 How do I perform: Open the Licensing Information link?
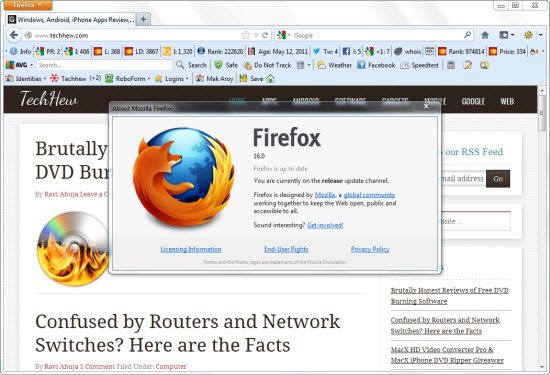click(x=191, y=249)
